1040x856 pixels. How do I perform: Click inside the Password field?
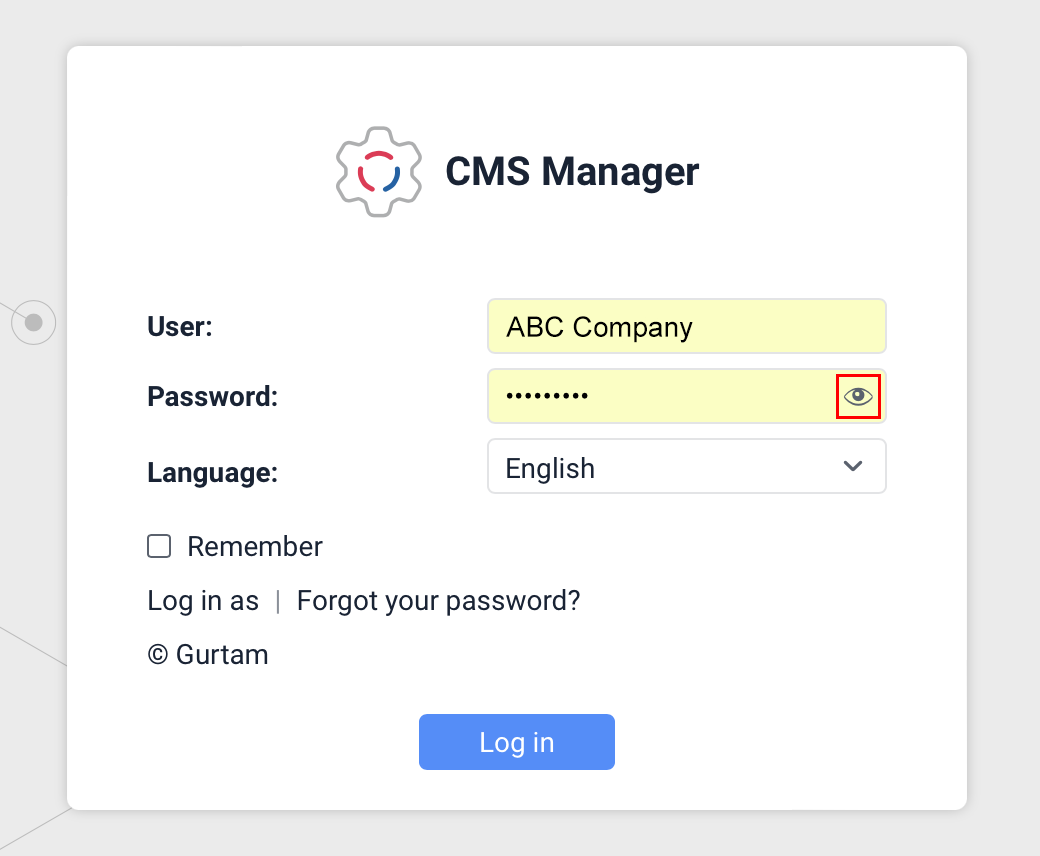coord(660,396)
